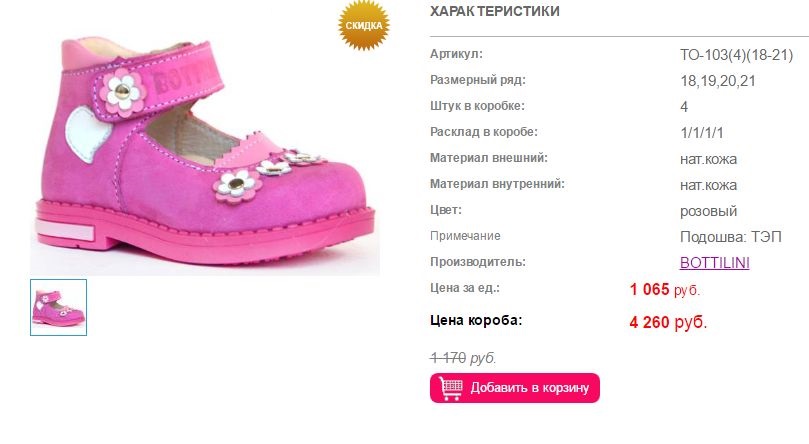Click the Характеристики section heading
Image resolution: width=809 pixels, height=444 pixels.
pyautogui.click(x=494, y=11)
